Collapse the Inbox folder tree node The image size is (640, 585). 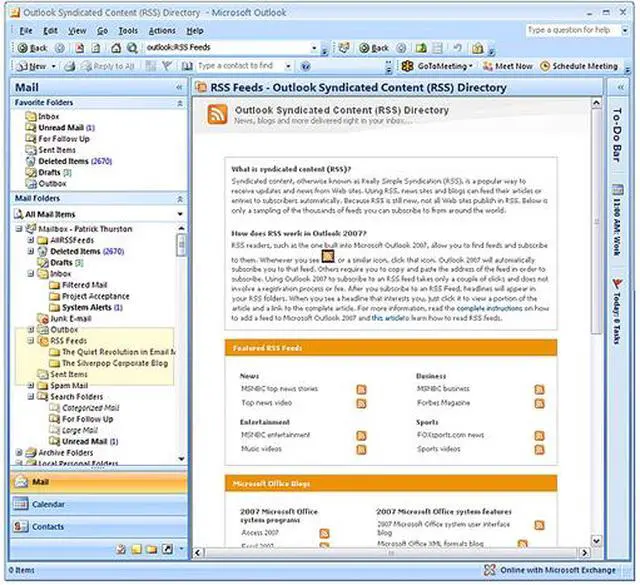pyautogui.click(x=31, y=274)
